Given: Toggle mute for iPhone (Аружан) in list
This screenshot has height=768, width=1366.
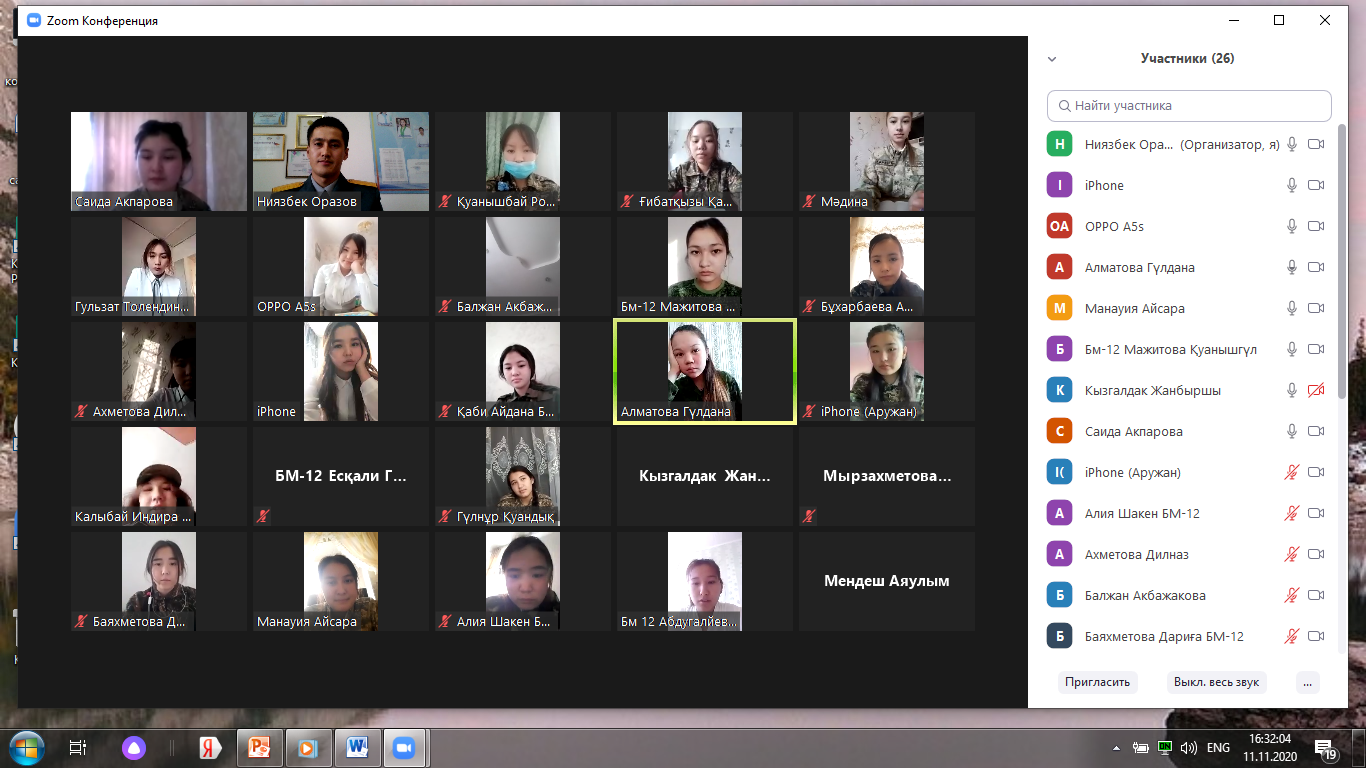Looking at the screenshot, I should click(x=1292, y=472).
